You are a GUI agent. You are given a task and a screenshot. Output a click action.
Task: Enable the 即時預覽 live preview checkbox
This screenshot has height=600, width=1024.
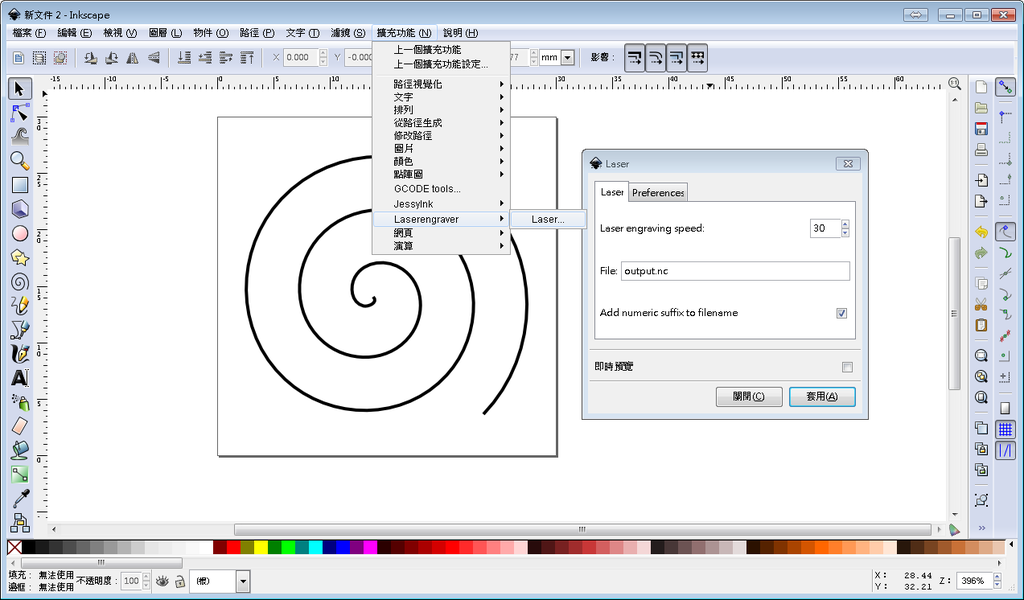pos(847,367)
